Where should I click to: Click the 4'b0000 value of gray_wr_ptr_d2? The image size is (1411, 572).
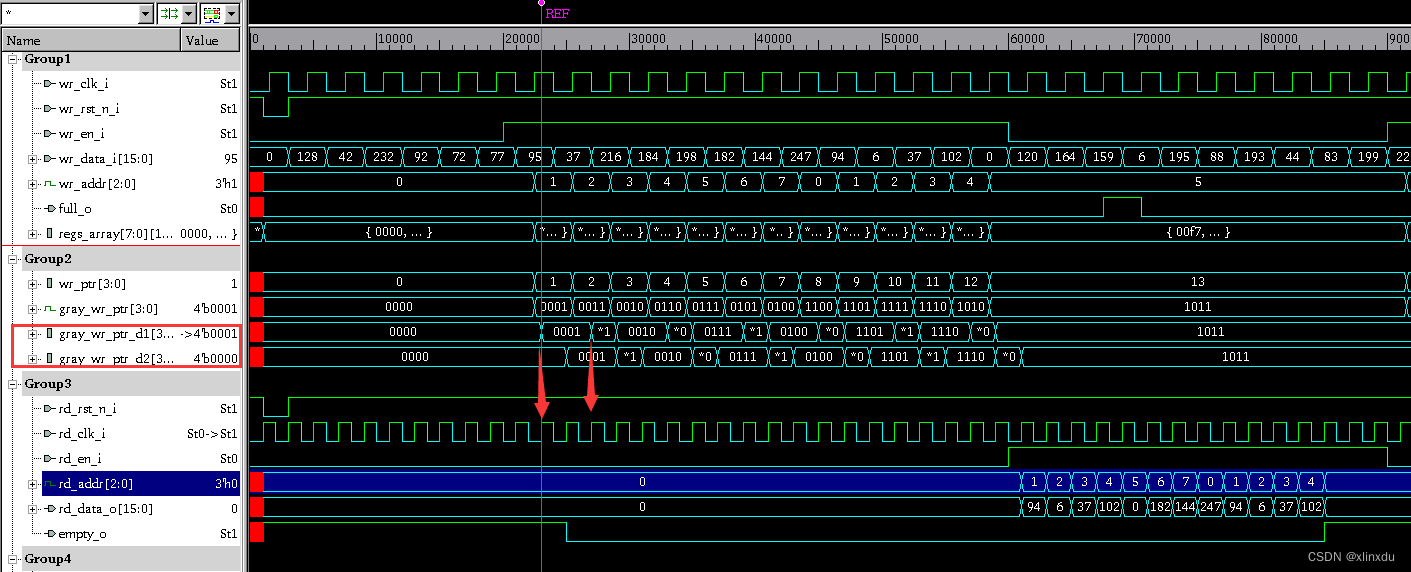point(215,359)
